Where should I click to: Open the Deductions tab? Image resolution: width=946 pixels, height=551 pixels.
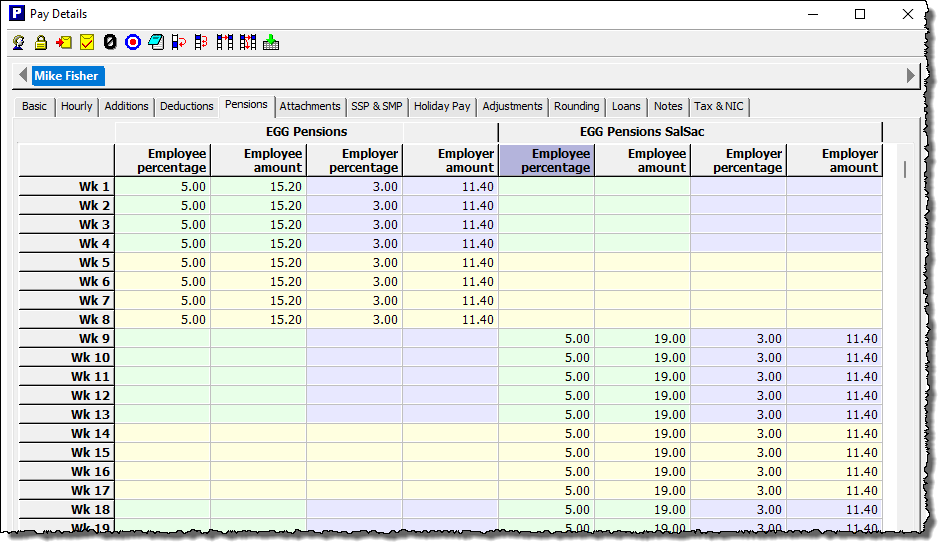[x=186, y=106]
